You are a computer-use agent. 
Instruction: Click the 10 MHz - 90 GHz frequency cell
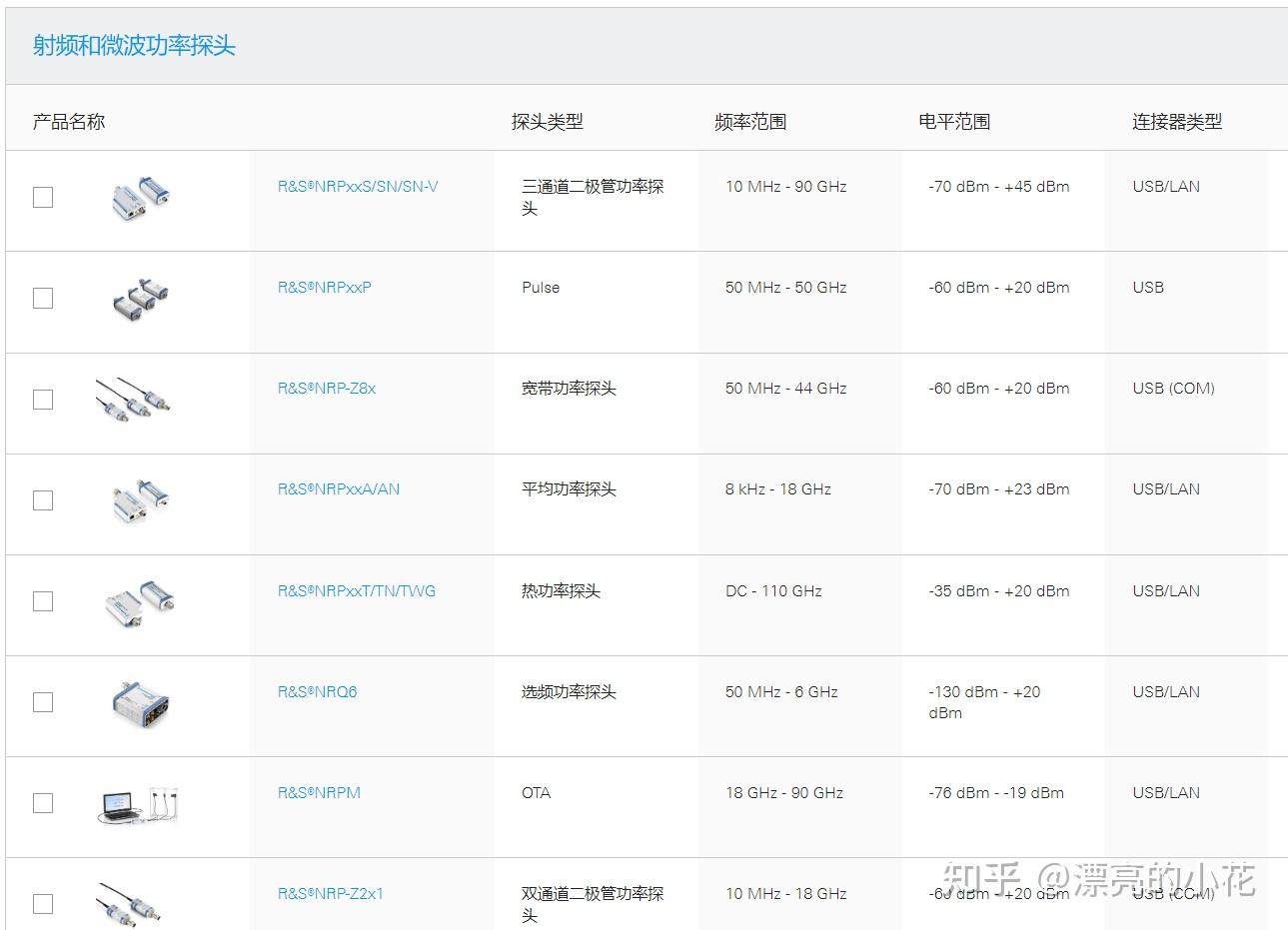pos(786,187)
